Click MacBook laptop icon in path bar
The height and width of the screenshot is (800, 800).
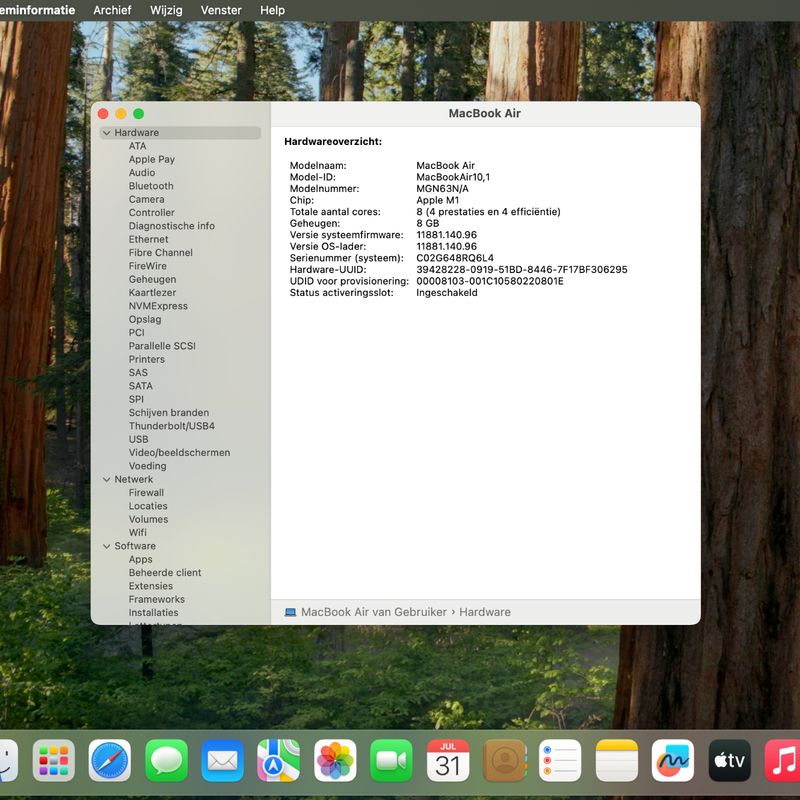[290, 612]
